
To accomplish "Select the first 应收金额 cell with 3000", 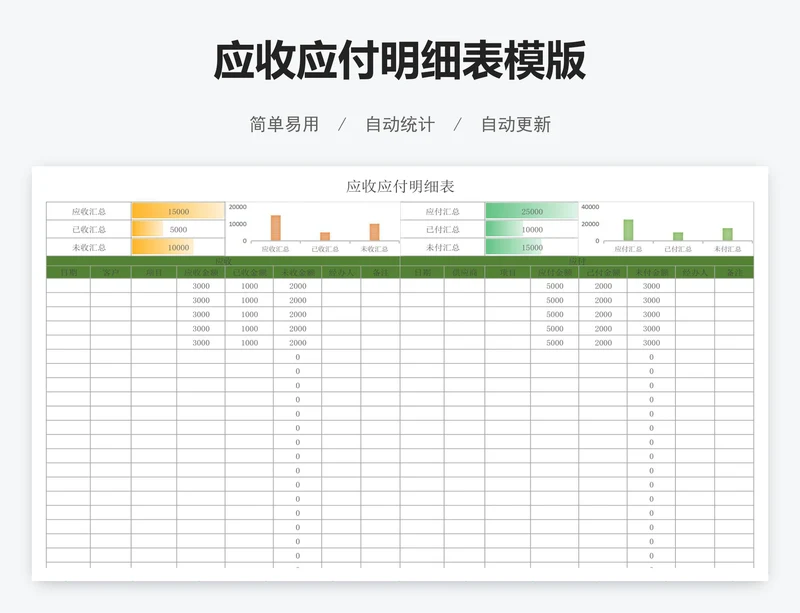I will click(x=201, y=286).
